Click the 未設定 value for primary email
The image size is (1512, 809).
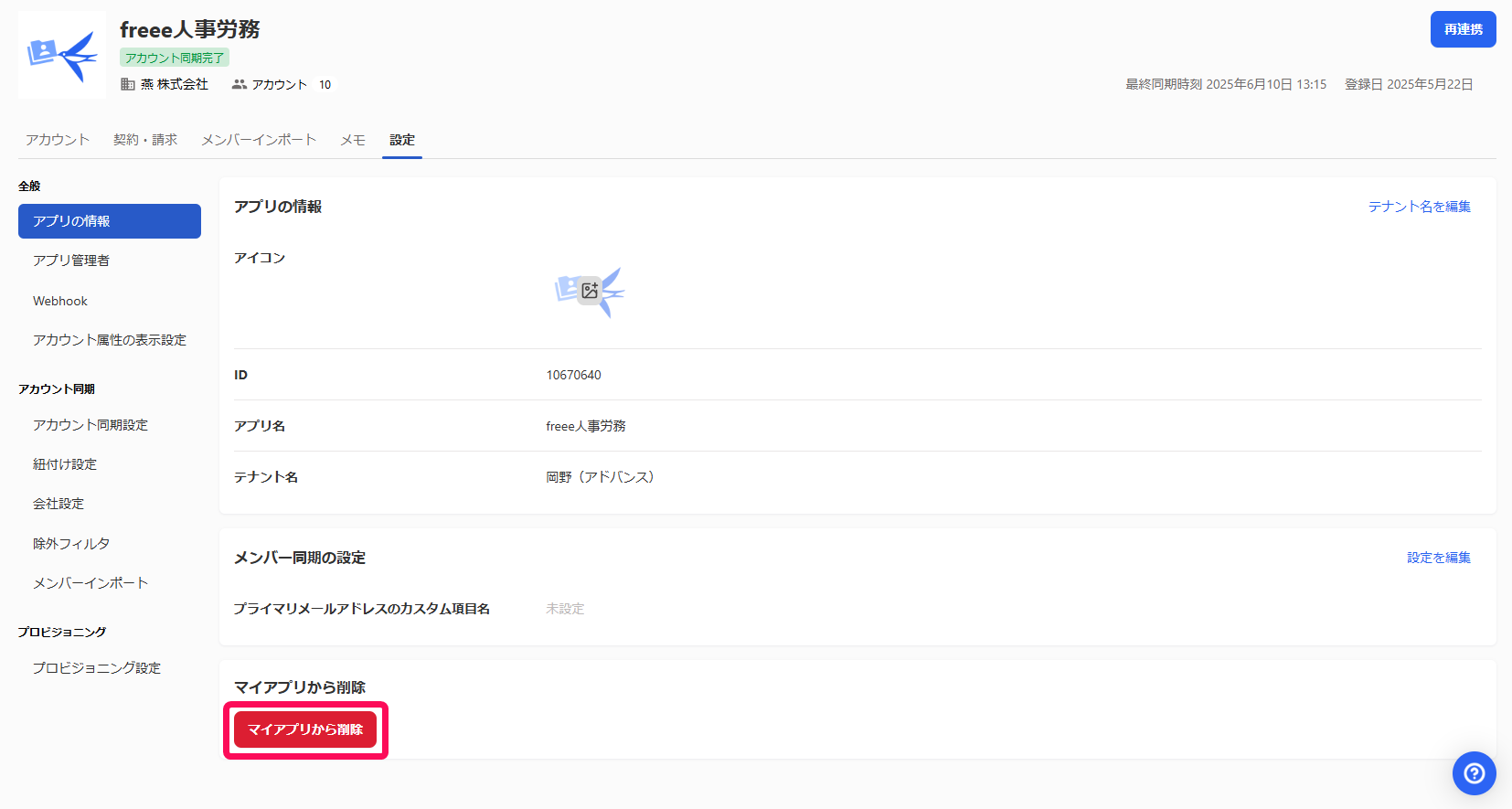pos(565,609)
